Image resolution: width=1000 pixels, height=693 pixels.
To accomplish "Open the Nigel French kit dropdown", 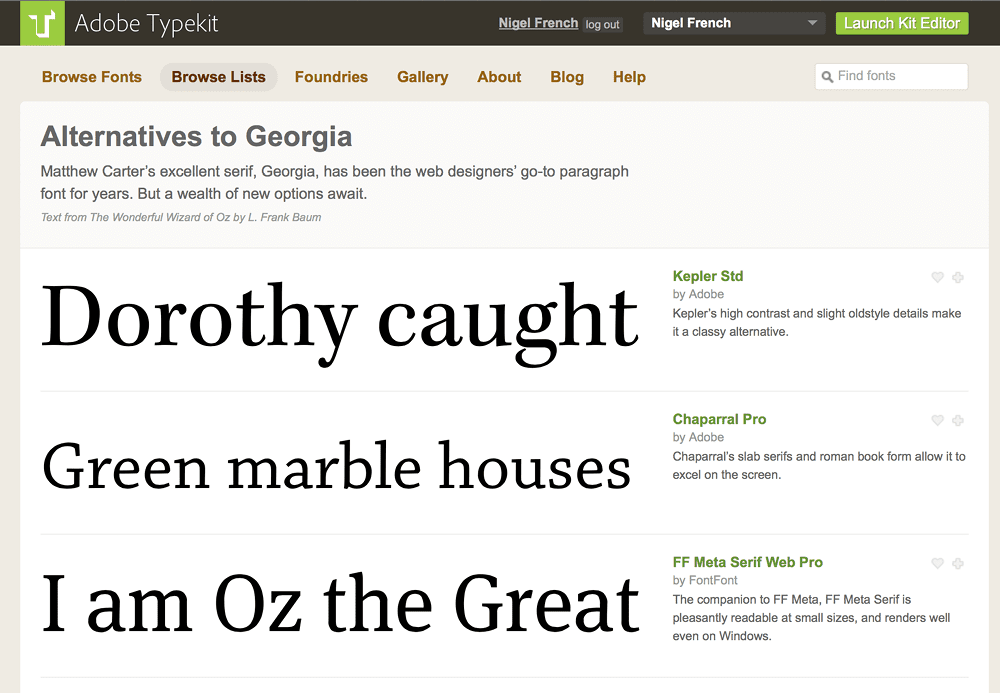I will [735, 23].
